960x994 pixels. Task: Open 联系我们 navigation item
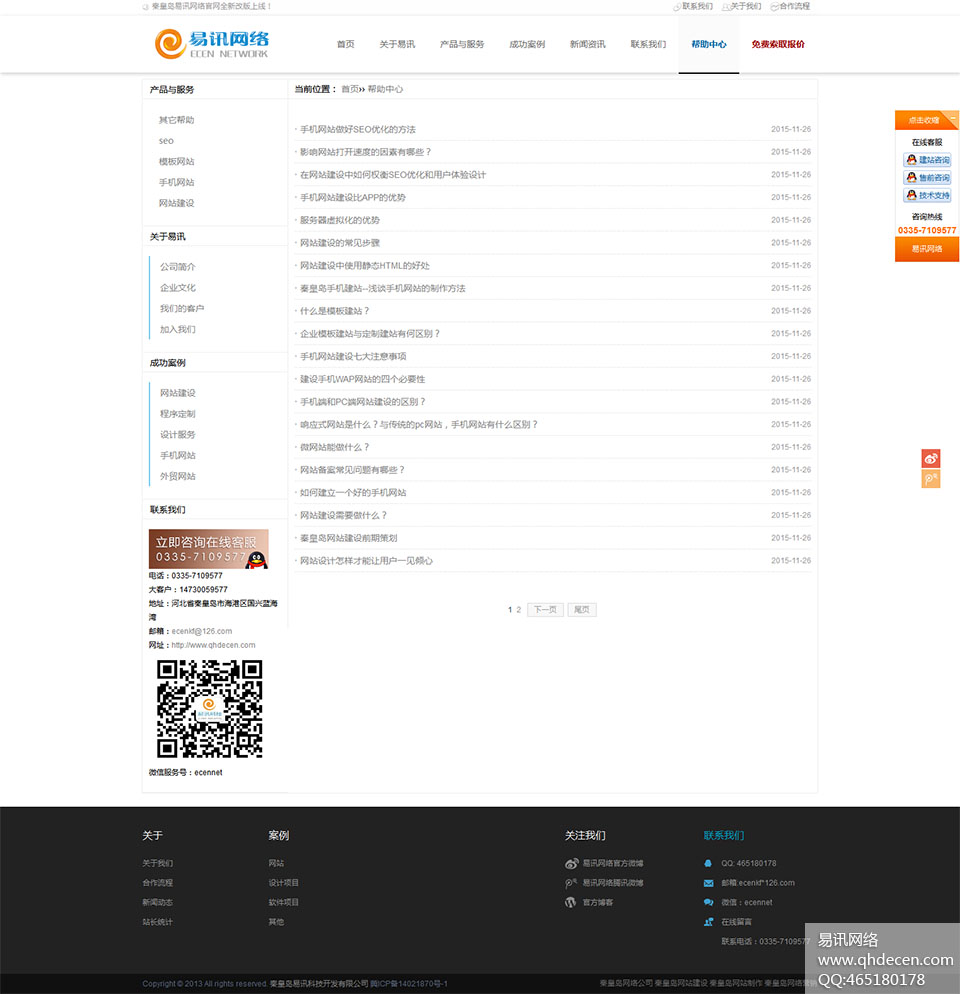pos(648,44)
